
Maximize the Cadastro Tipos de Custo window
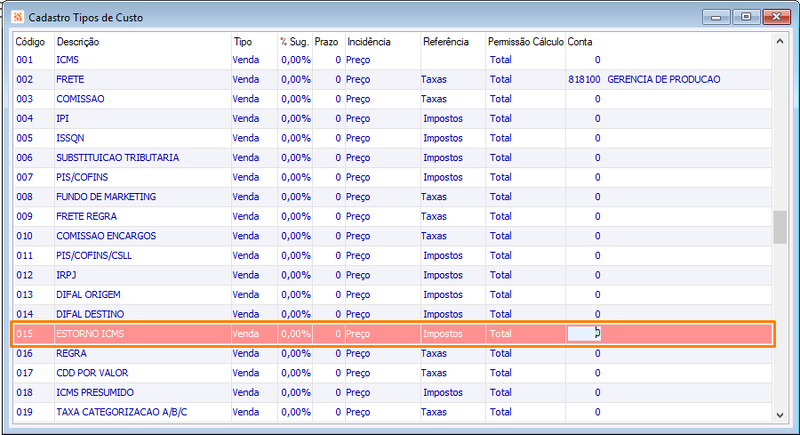746,17
